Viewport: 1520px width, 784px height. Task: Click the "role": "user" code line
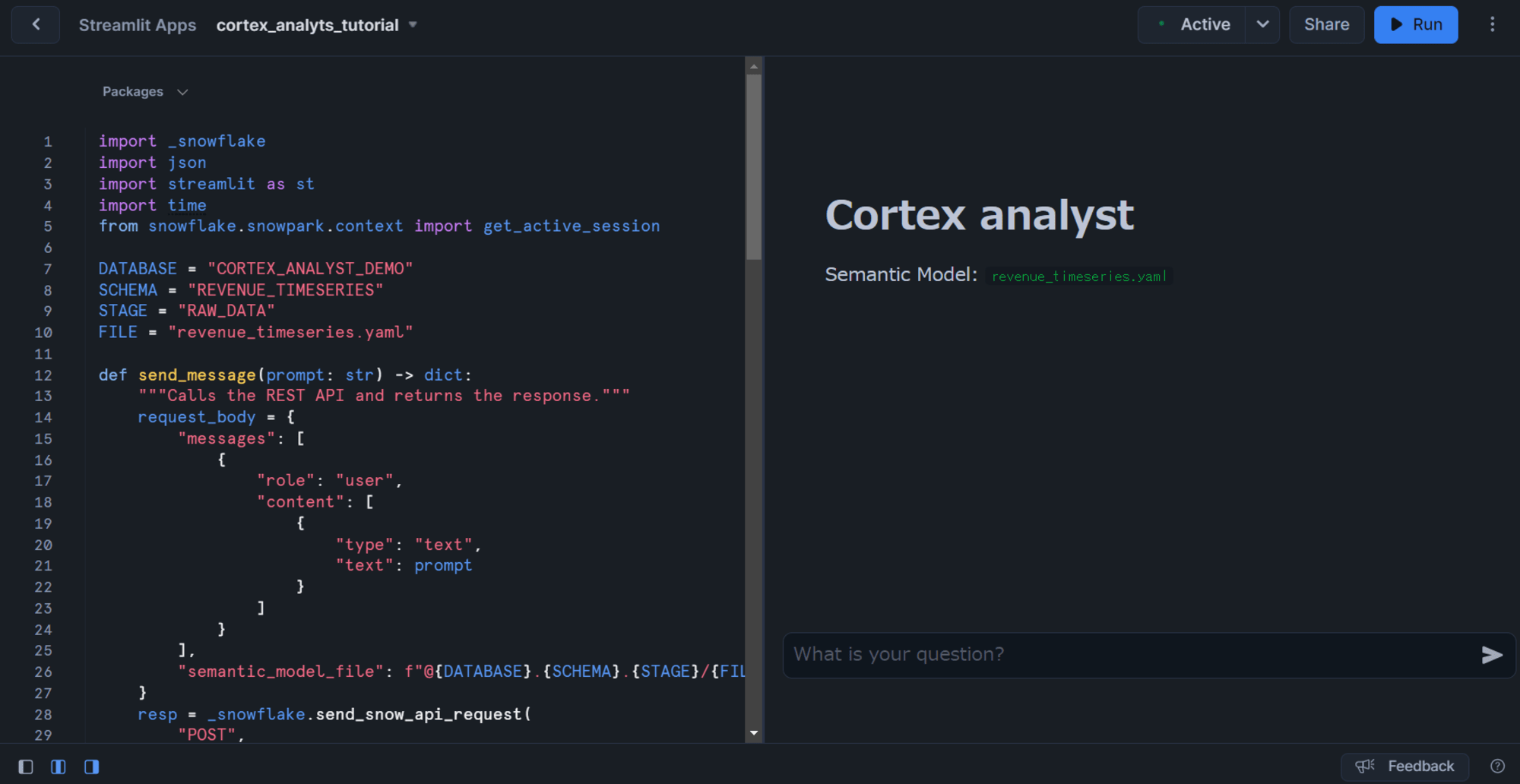329,481
